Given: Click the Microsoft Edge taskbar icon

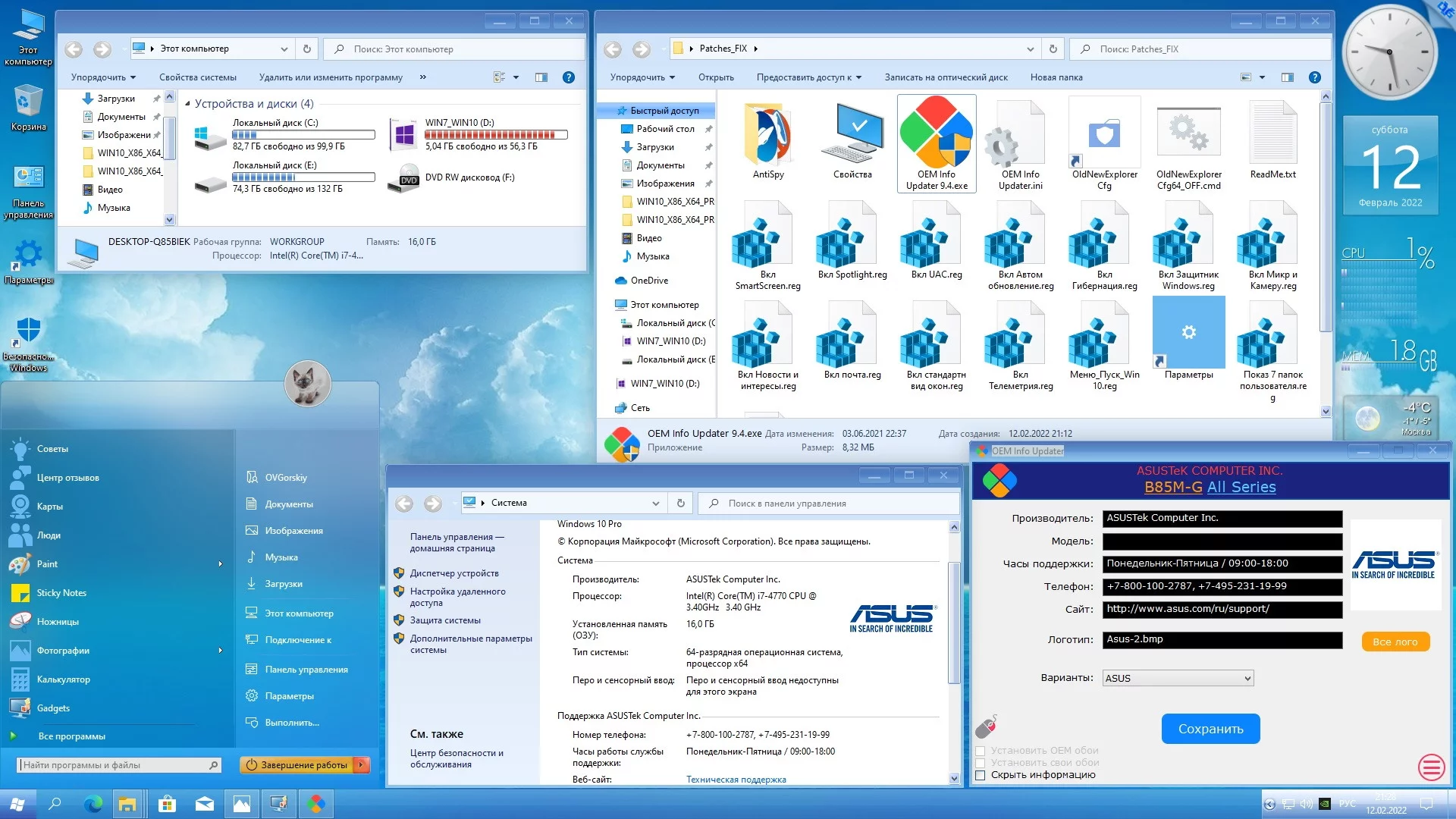Looking at the screenshot, I should pos(93,804).
